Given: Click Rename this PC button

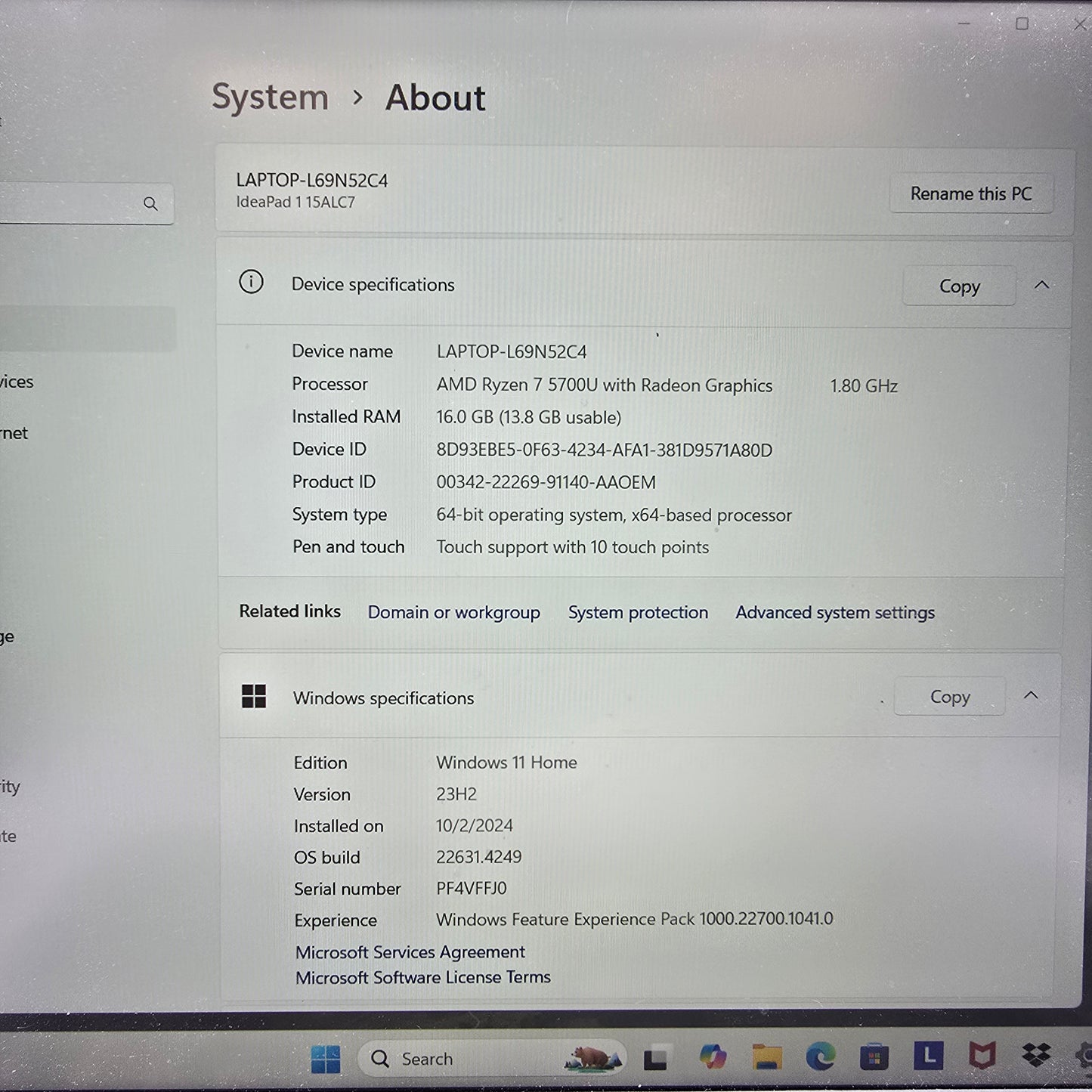Looking at the screenshot, I should click(971, 193).
